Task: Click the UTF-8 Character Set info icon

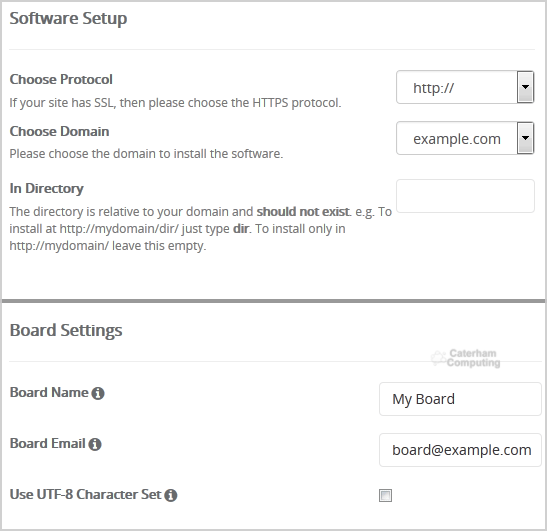Action: pyautogui.click(x=171, y=495)
